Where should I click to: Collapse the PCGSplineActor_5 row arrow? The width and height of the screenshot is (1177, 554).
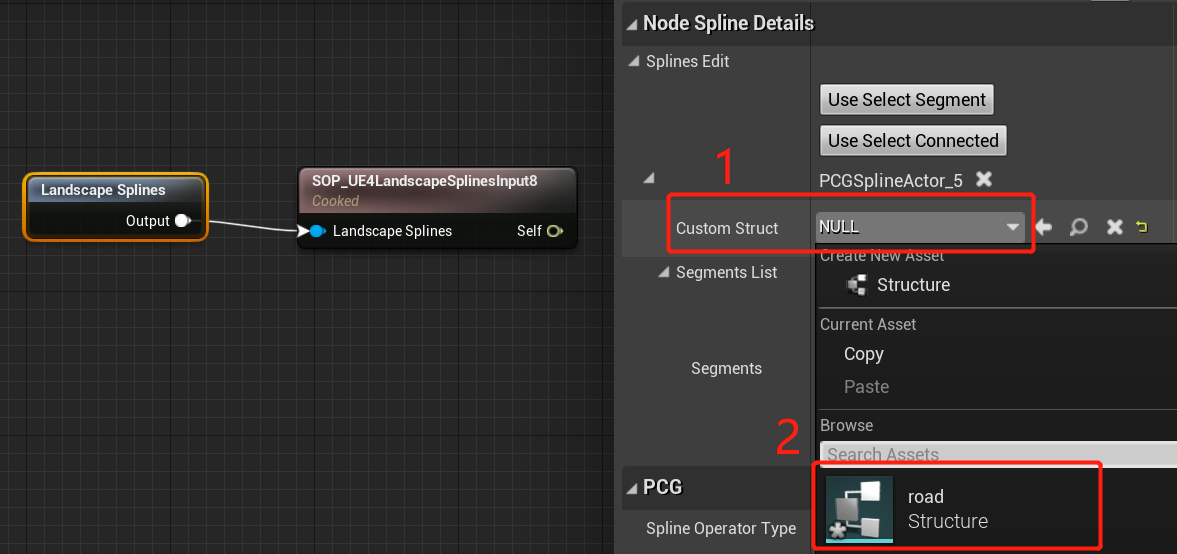point(649,179)
